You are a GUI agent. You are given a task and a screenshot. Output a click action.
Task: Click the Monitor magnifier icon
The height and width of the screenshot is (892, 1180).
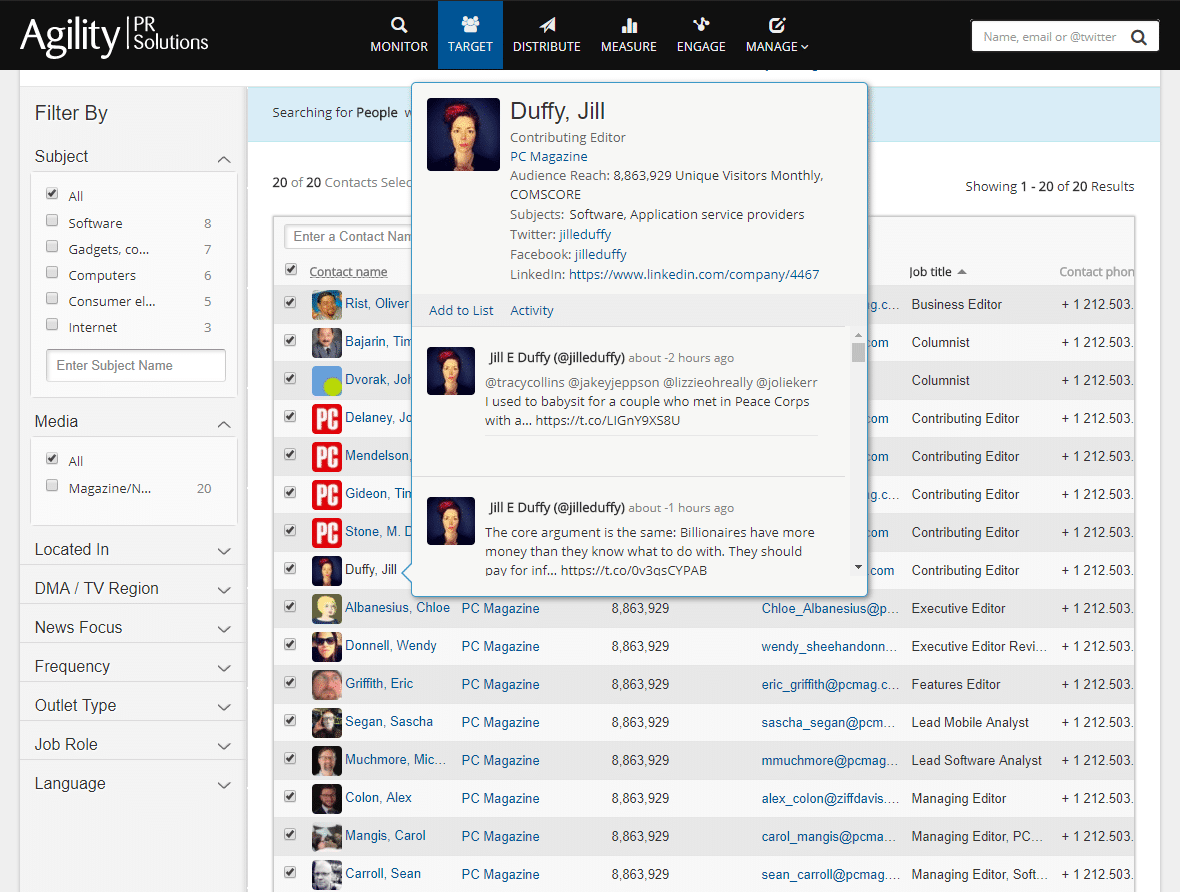[399, 25]
